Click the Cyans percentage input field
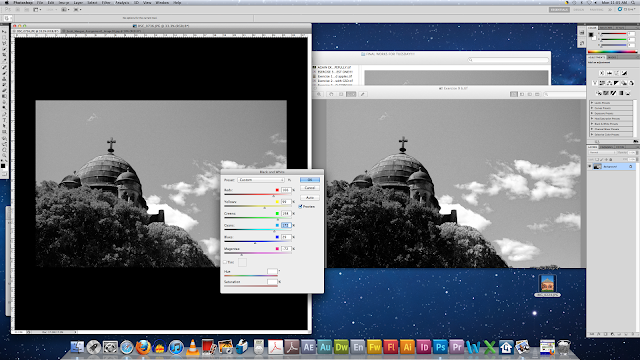The width and height of the screenshot is (640, 360). (x=286, y=225)
